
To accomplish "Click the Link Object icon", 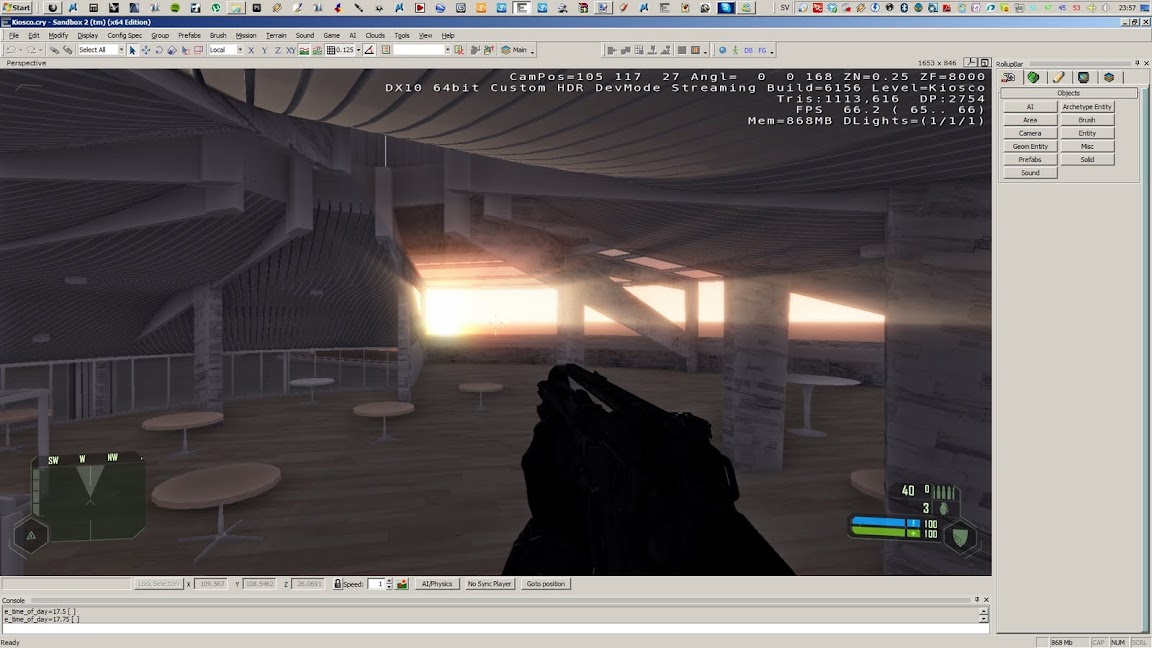I will 54,50.
